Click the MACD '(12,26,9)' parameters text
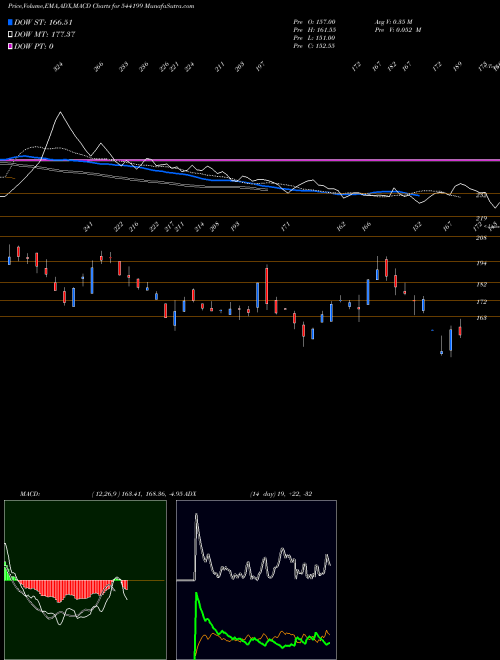This screenshot has width=500, height=660. [106, 494]
